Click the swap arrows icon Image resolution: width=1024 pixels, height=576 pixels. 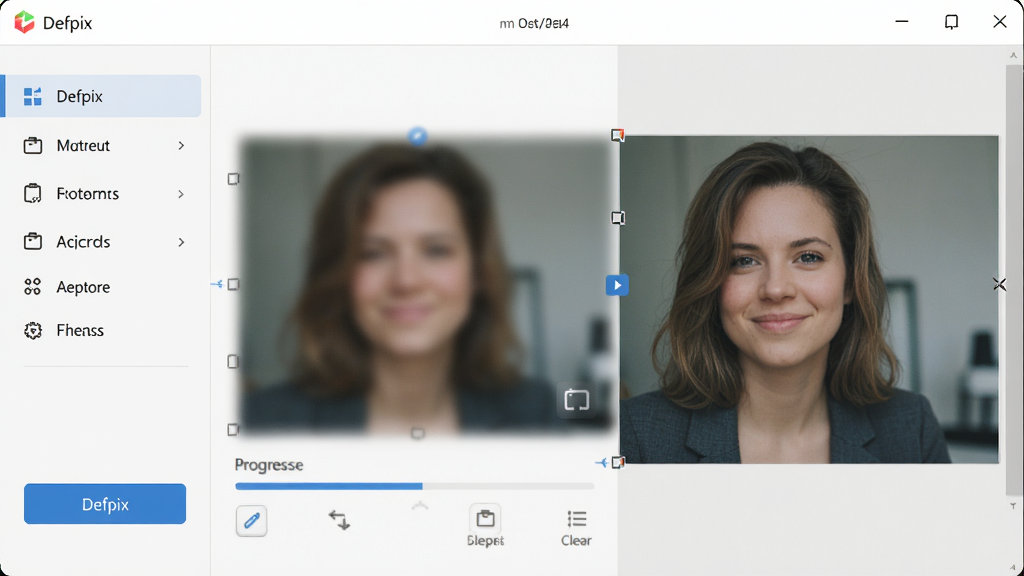(x=339, y=520)
